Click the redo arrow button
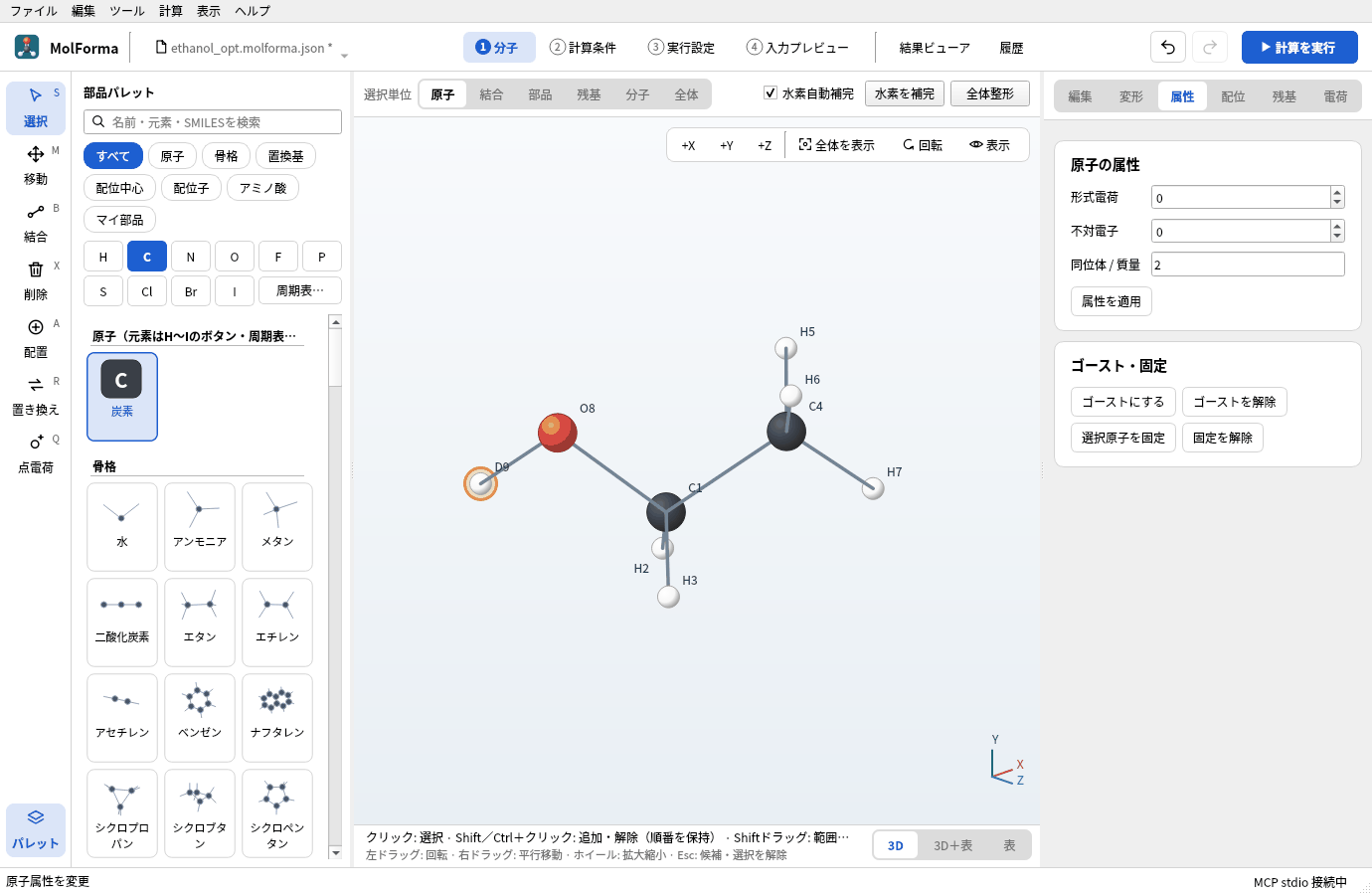Image resolution: width=1372 pixels, height=895 pixels. point(1210,47)
